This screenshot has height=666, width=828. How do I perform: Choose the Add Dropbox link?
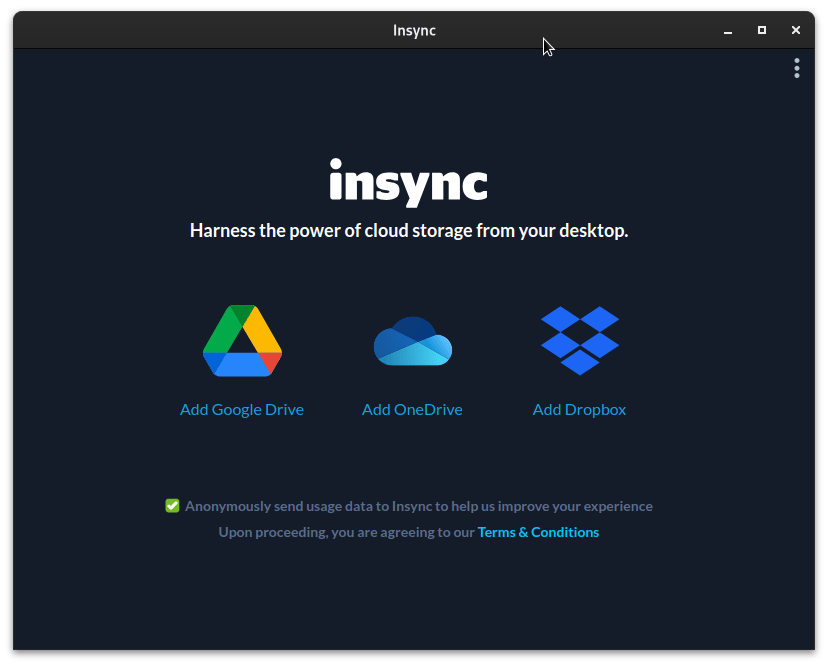579,409
